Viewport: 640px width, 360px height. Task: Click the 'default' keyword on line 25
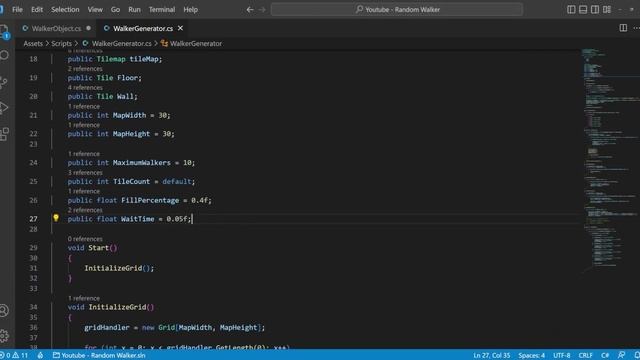click(x=176, y=181)
